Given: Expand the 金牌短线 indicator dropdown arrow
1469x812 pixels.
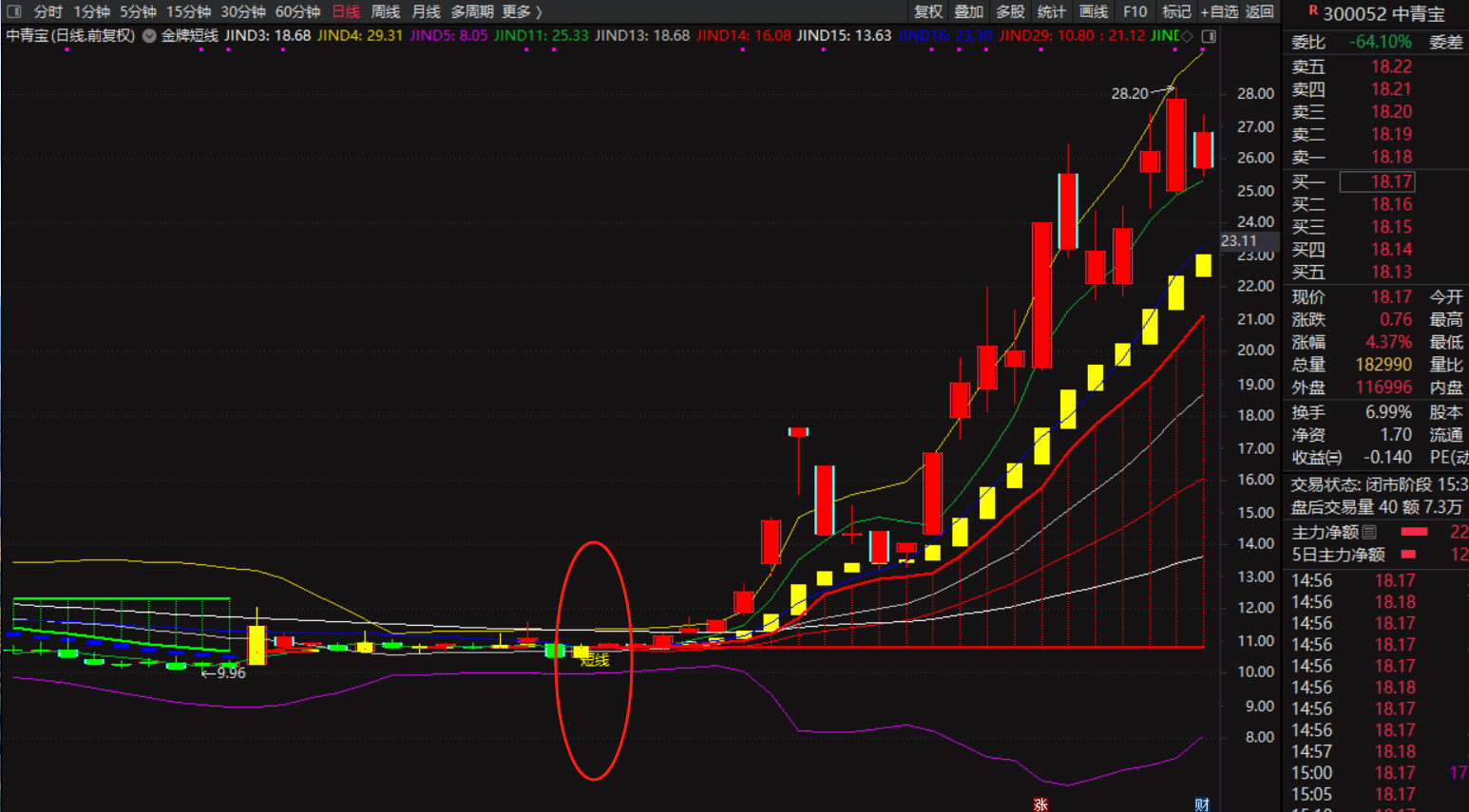Looking at the screenshot, I should pyautogui.click(x=149, y=36).
